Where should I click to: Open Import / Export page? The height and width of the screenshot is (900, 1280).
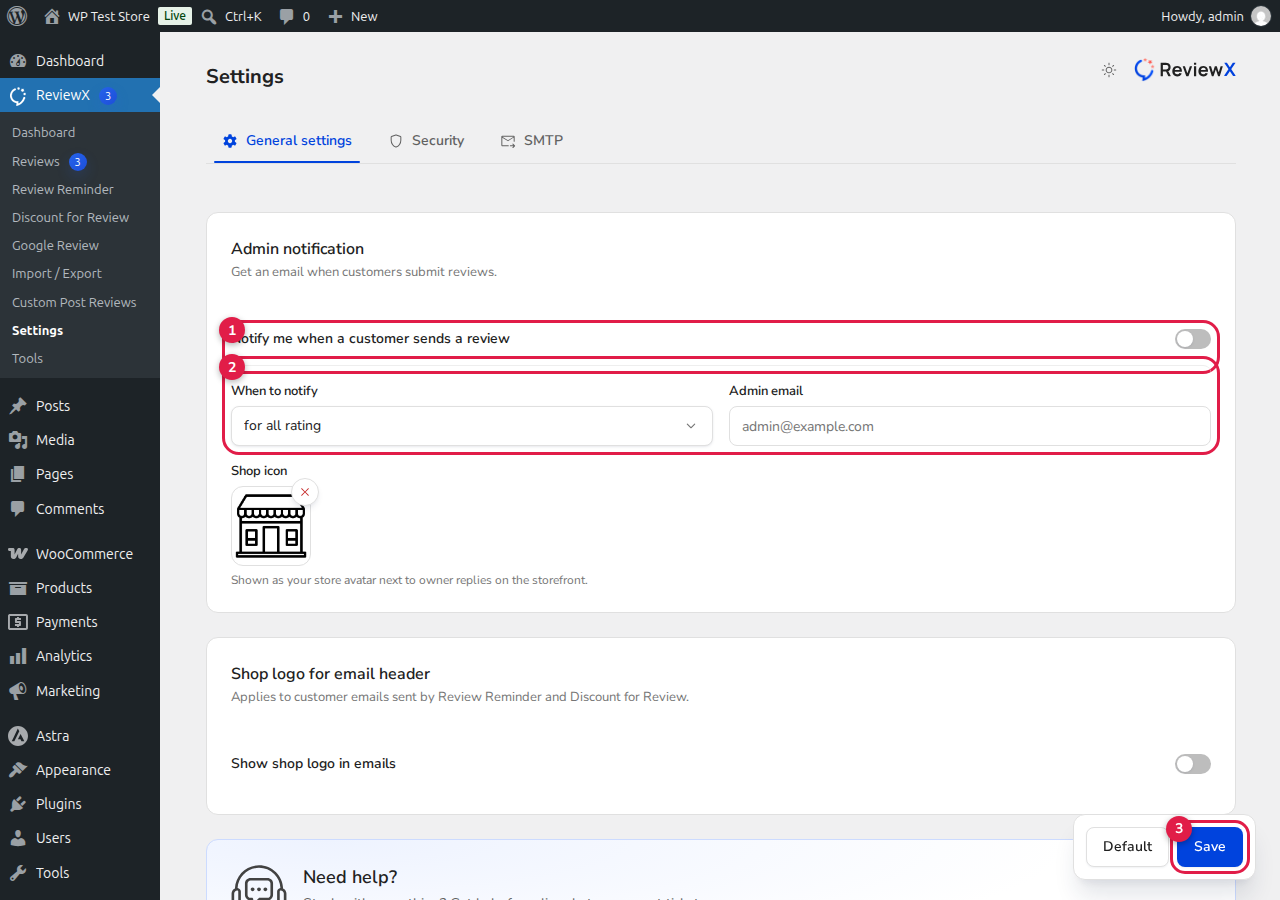pyautogui.click(x=80, y=273)
